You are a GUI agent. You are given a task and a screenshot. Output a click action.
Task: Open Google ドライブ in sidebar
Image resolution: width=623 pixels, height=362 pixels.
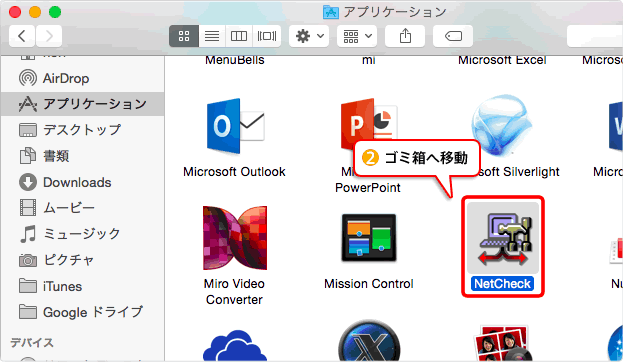coord(83,312)
